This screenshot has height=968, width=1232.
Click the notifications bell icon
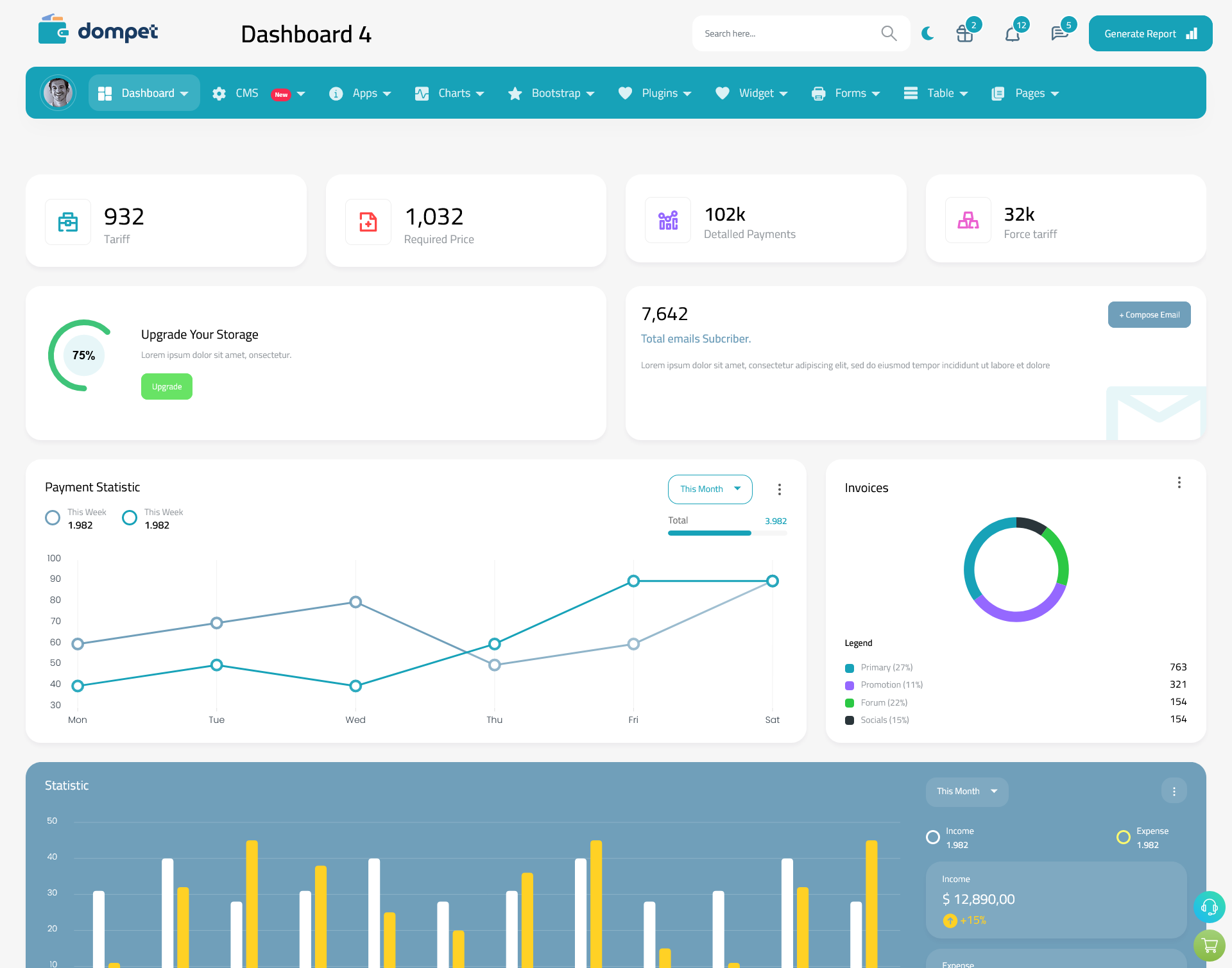(1012, 33)
